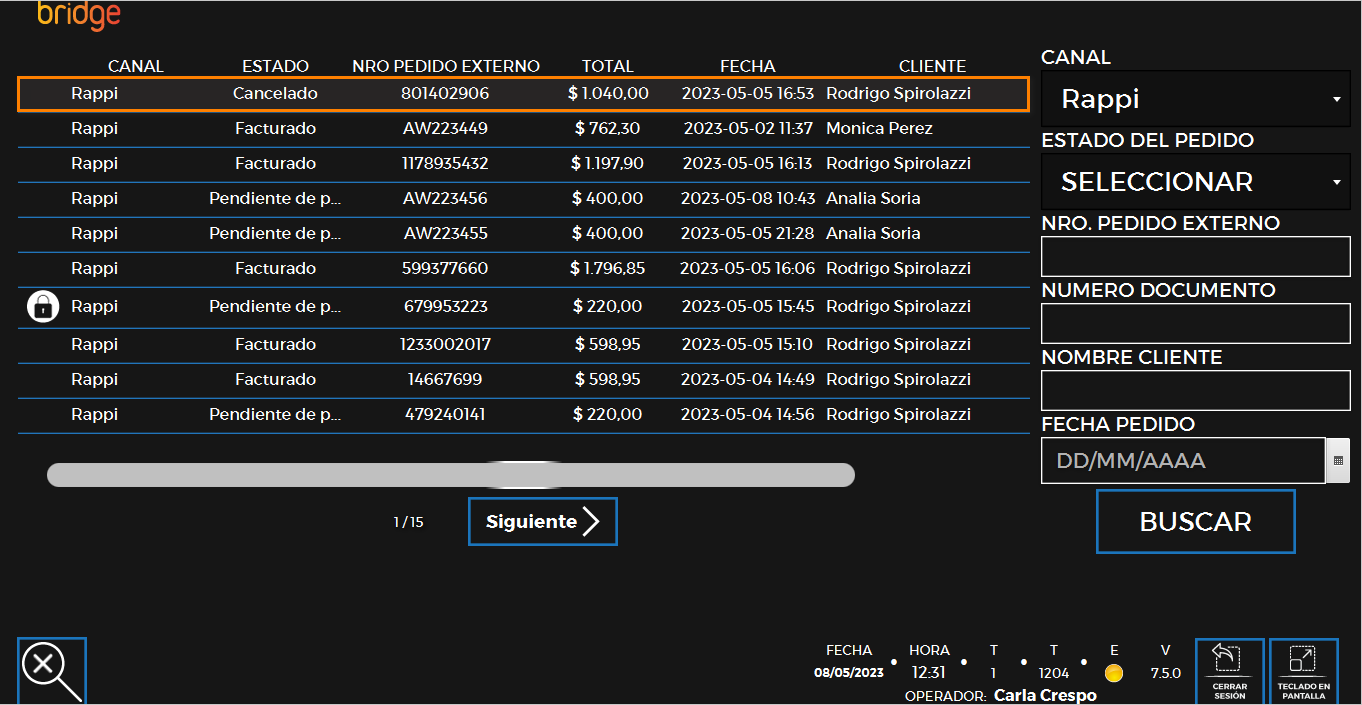Click the status bar date 08/05/2023
Screen dimensions: 1362x705
coord(849,673)
